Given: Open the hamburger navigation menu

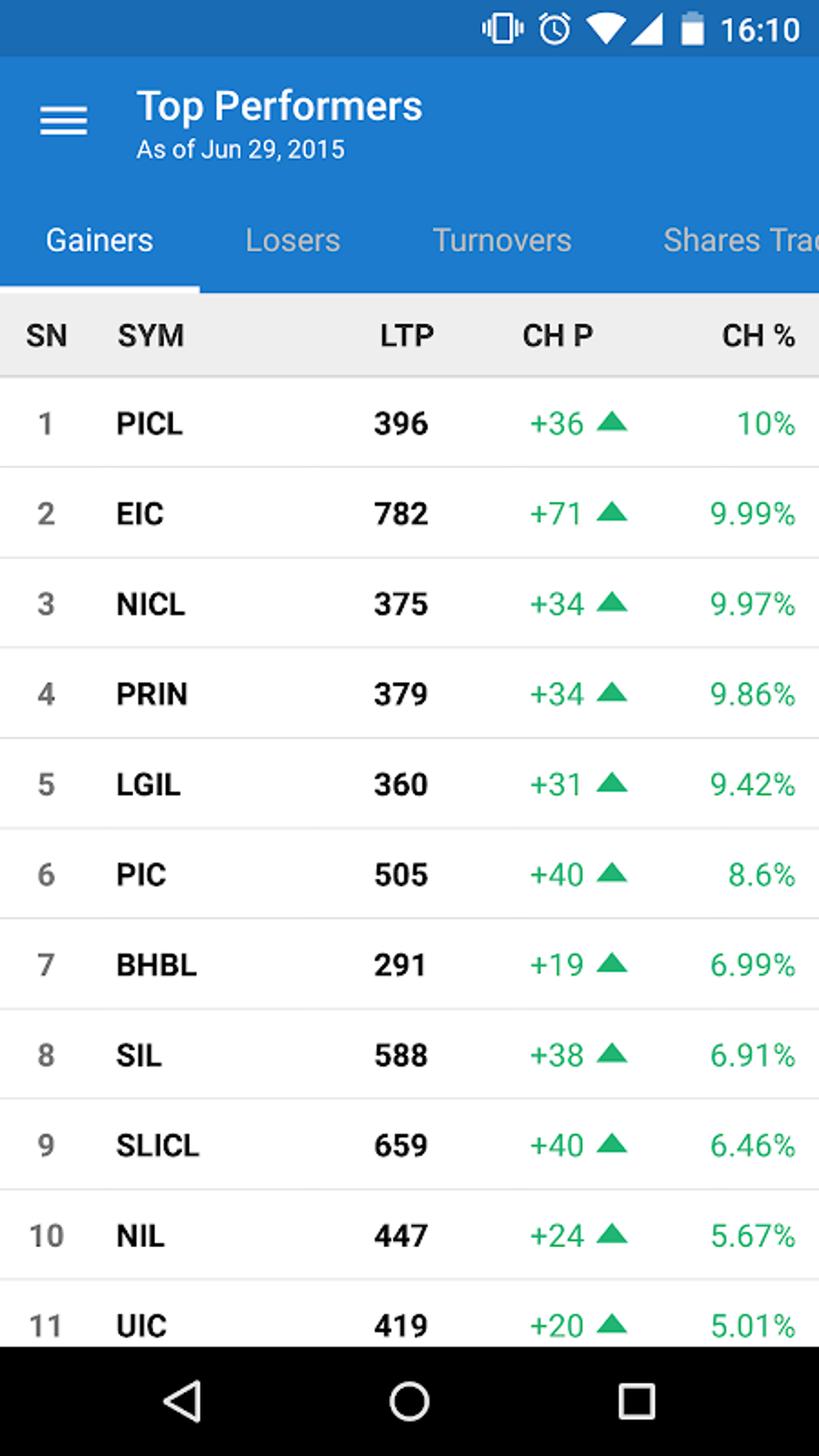Looking at the screenshot, I should 63,121.
